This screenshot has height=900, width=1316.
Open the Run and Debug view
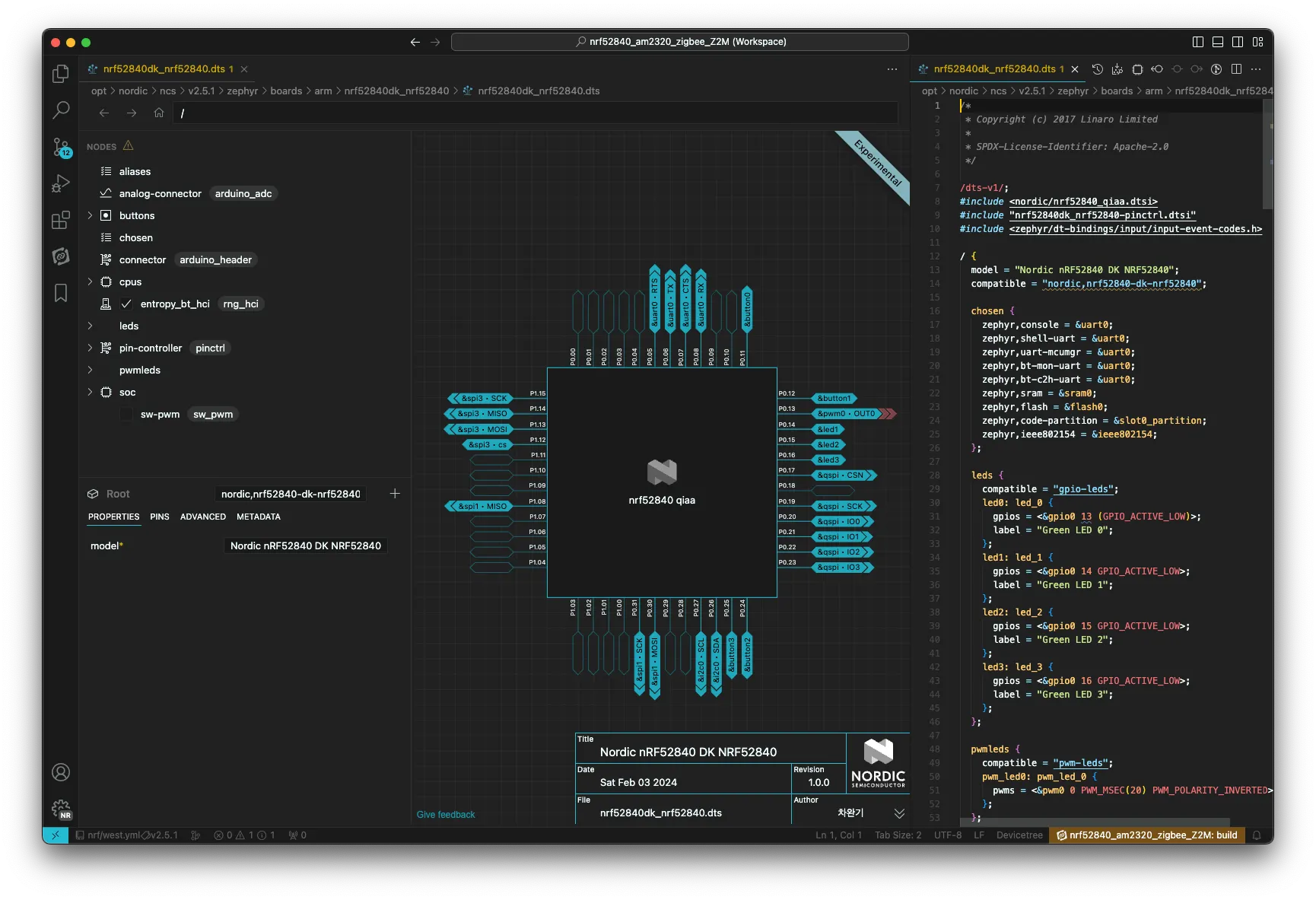pos(61,183)
